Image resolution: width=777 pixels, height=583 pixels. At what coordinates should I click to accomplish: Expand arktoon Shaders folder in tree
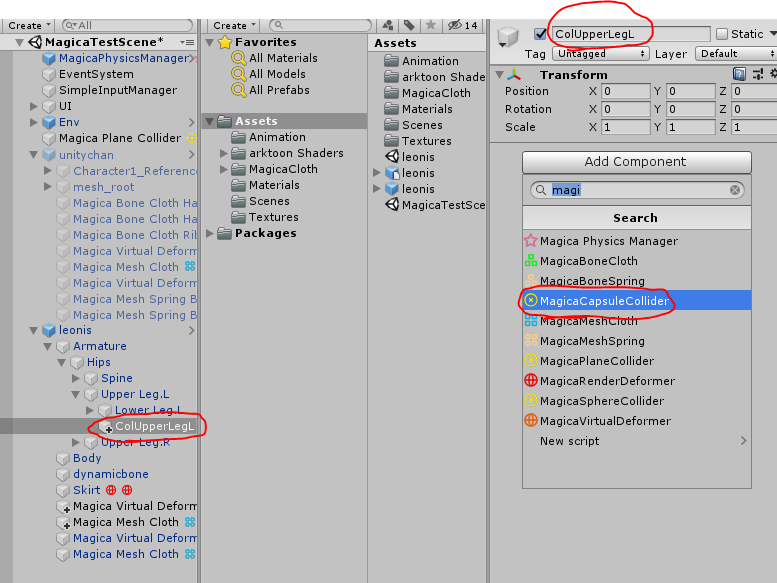[223, 154]
